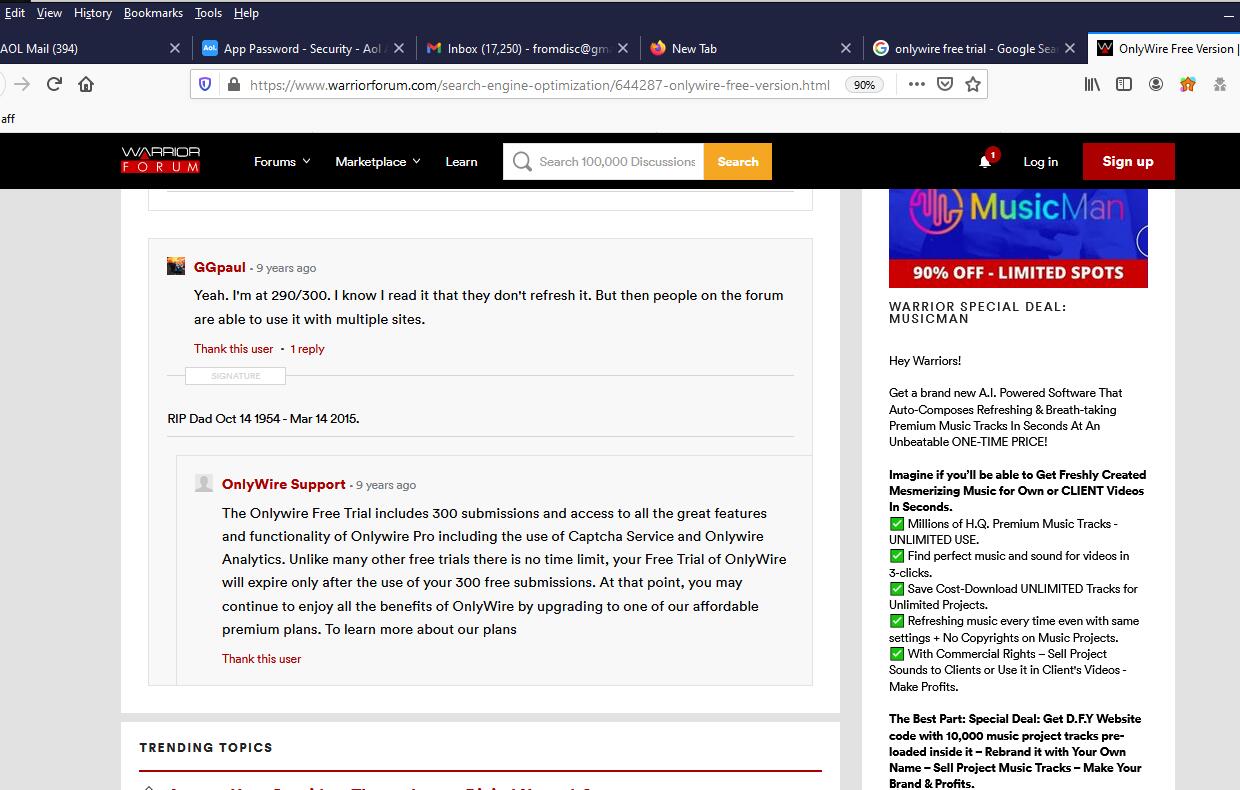The height and width of the screenshot is (790, 1240).
Task: Open Warrior Special Deal: MusicMan heading
Action: click(978, 313)
